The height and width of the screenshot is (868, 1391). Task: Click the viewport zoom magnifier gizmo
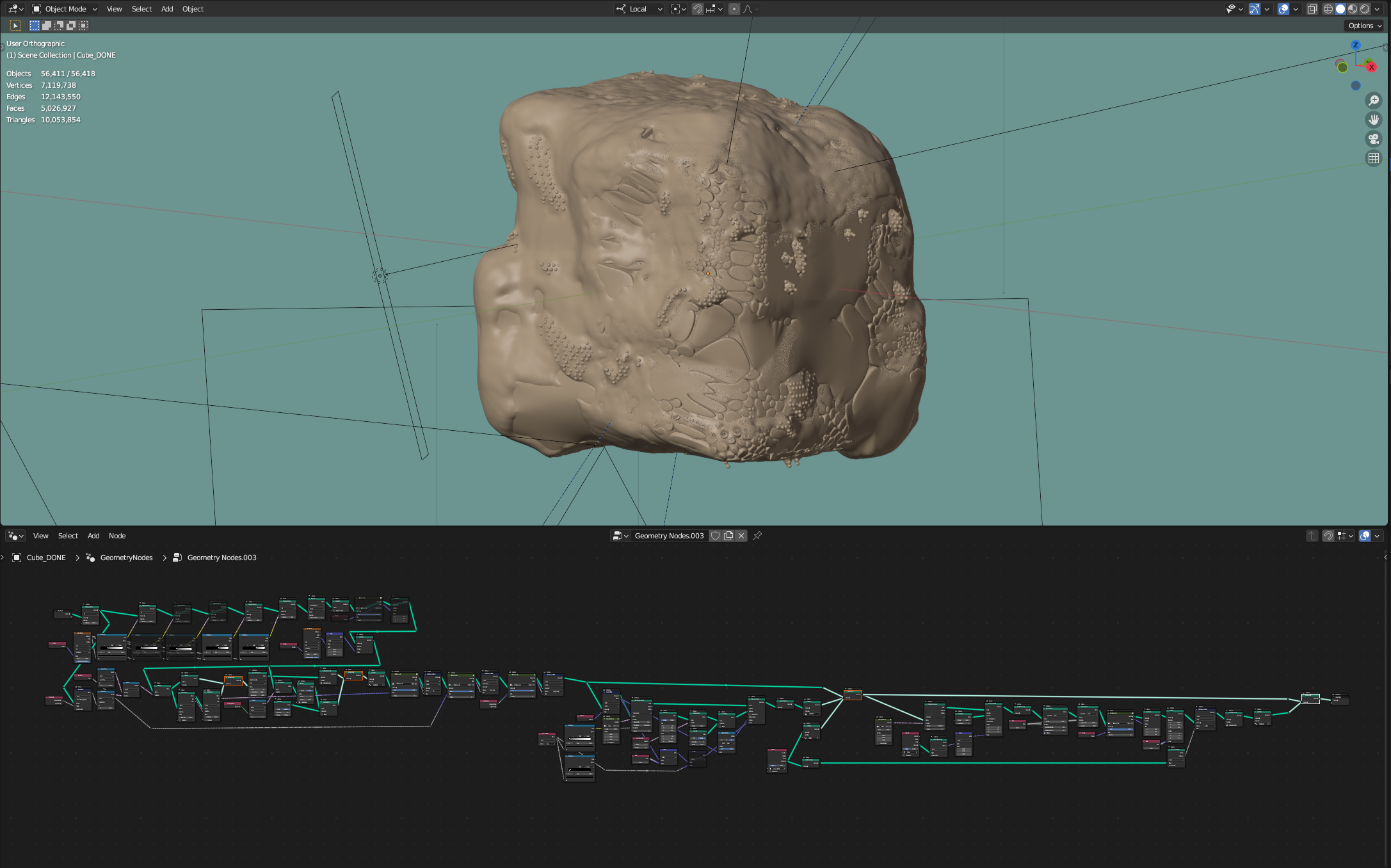click(x=1374, y=100)
